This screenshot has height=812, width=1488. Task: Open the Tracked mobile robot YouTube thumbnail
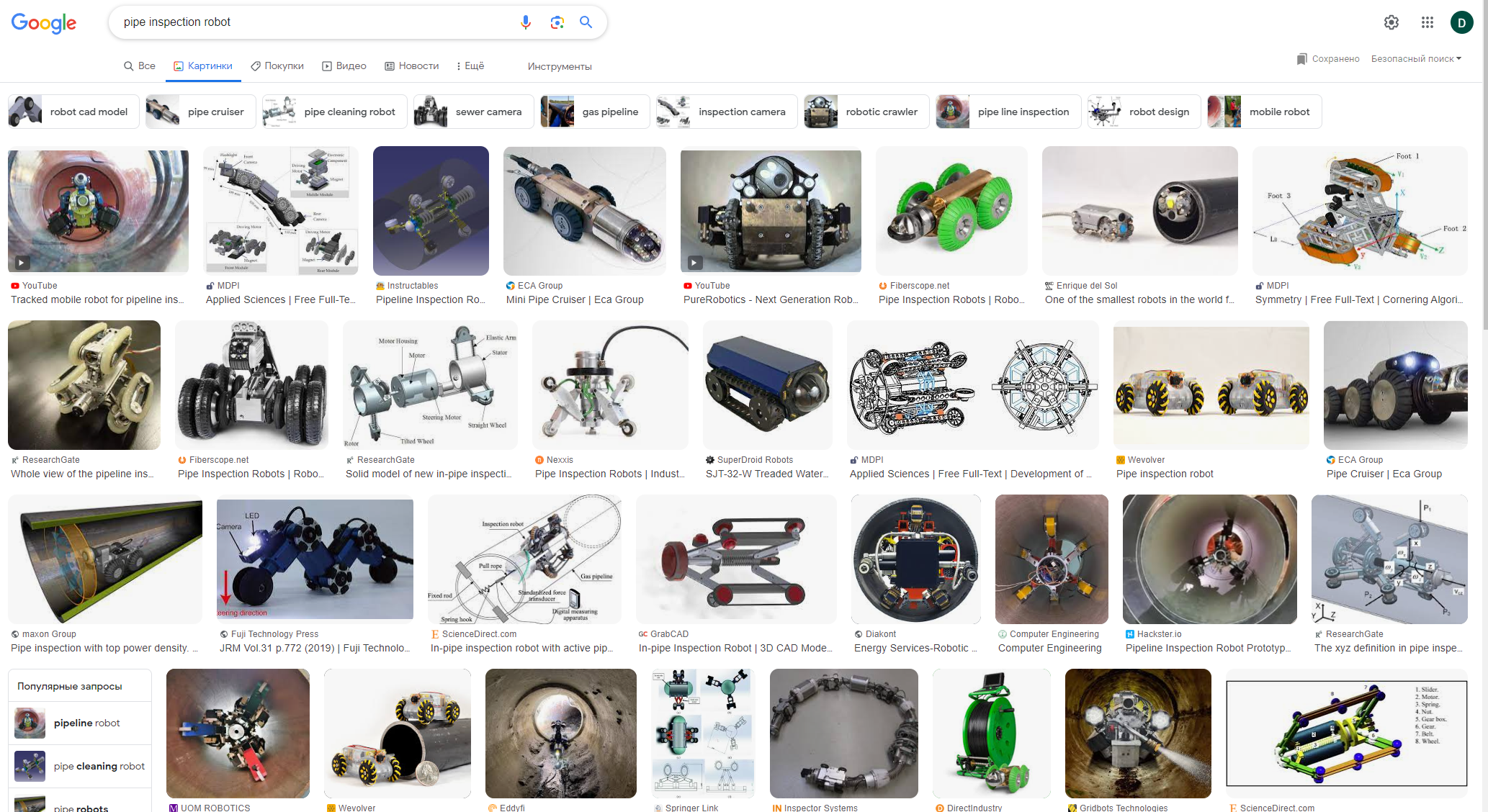pos(98,211)
